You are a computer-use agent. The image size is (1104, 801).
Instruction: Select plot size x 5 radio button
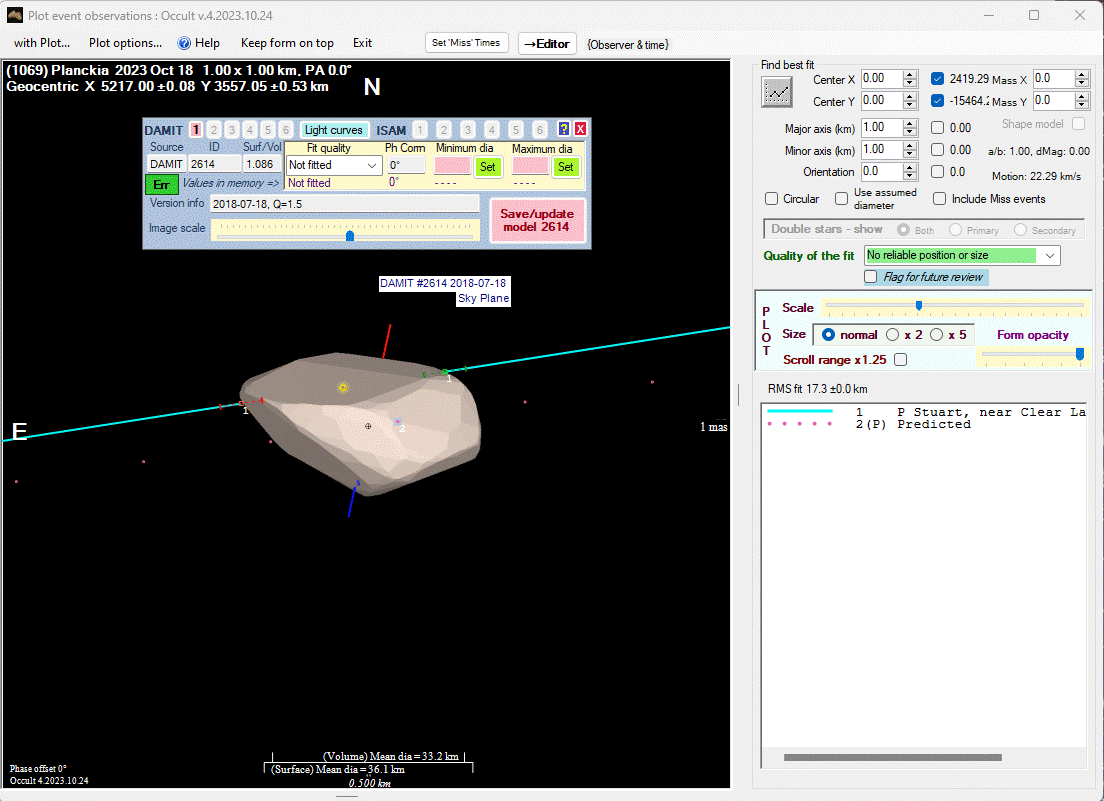tap(936, 335)
